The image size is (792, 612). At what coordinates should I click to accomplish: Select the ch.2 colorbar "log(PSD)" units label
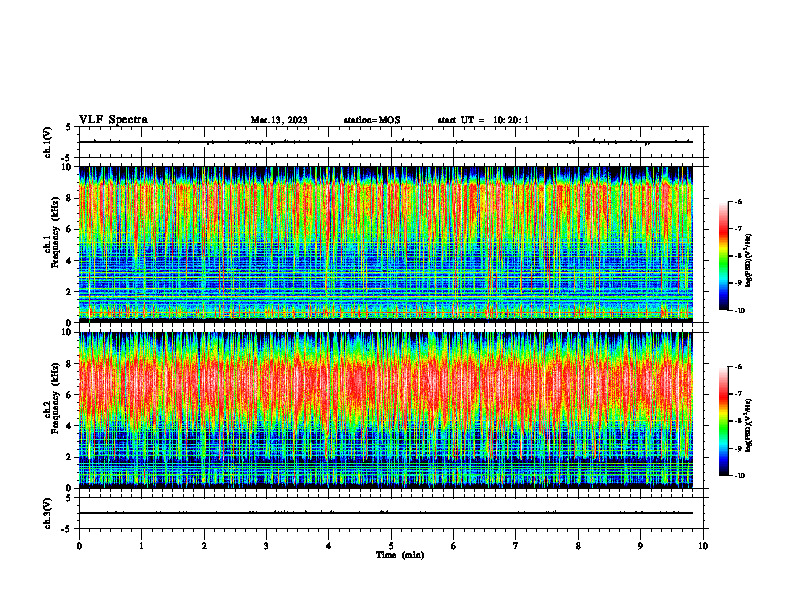748,426
